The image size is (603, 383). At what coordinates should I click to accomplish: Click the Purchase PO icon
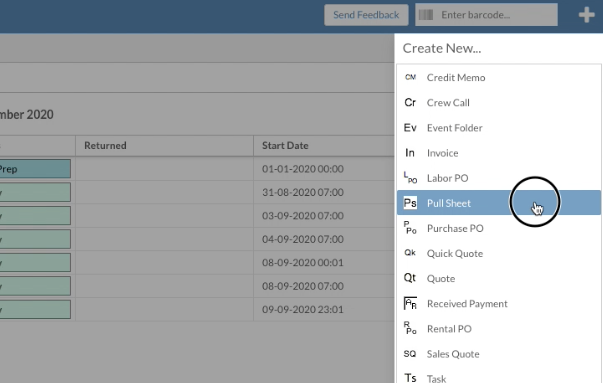point(410,228)
